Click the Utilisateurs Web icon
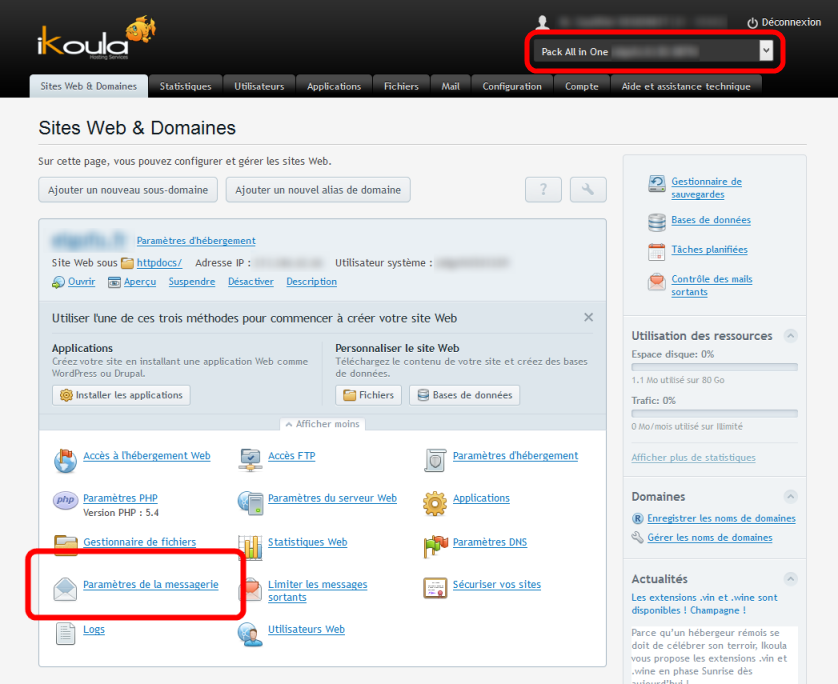 pyautogui.click(x=250, y=633)
